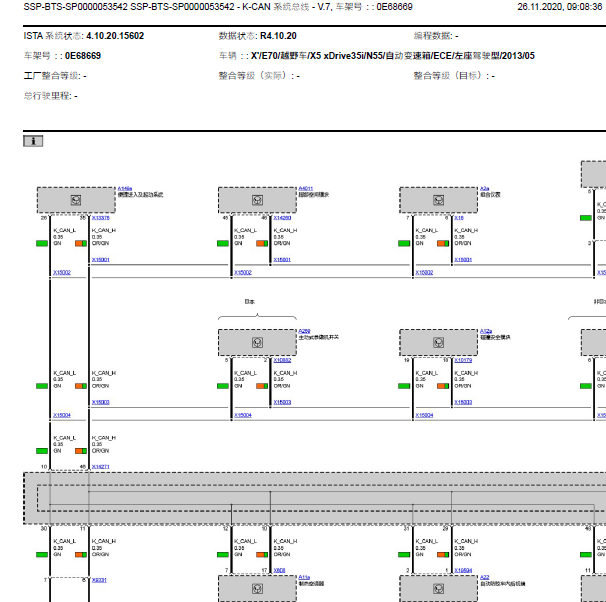The width and height of the screenshot is (606, 602).
Task: Open X15001 link below A2a K_CAN_H
Action: [463, 260]
